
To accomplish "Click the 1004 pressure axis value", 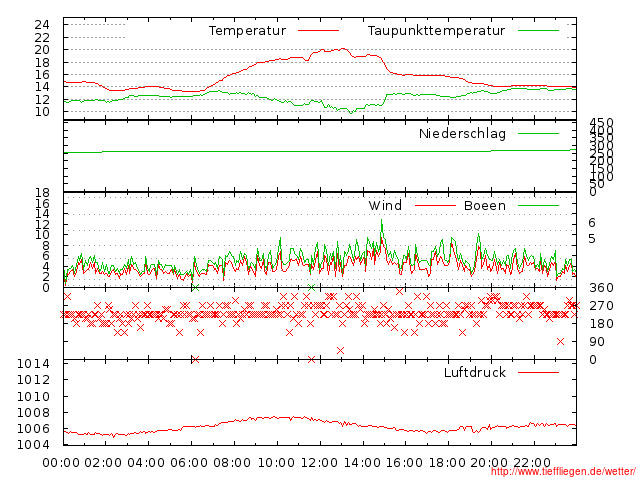I will pos(33,444).
